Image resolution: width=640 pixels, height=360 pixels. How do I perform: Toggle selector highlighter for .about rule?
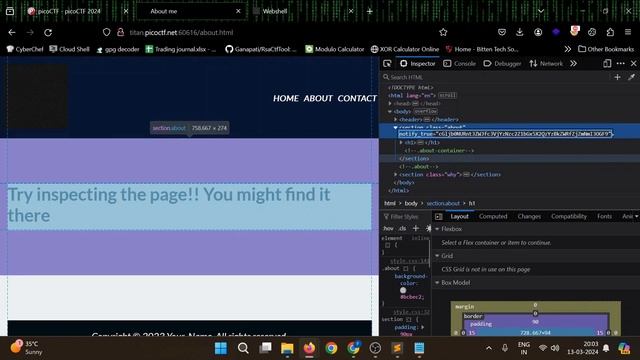(x=405, y=269)
